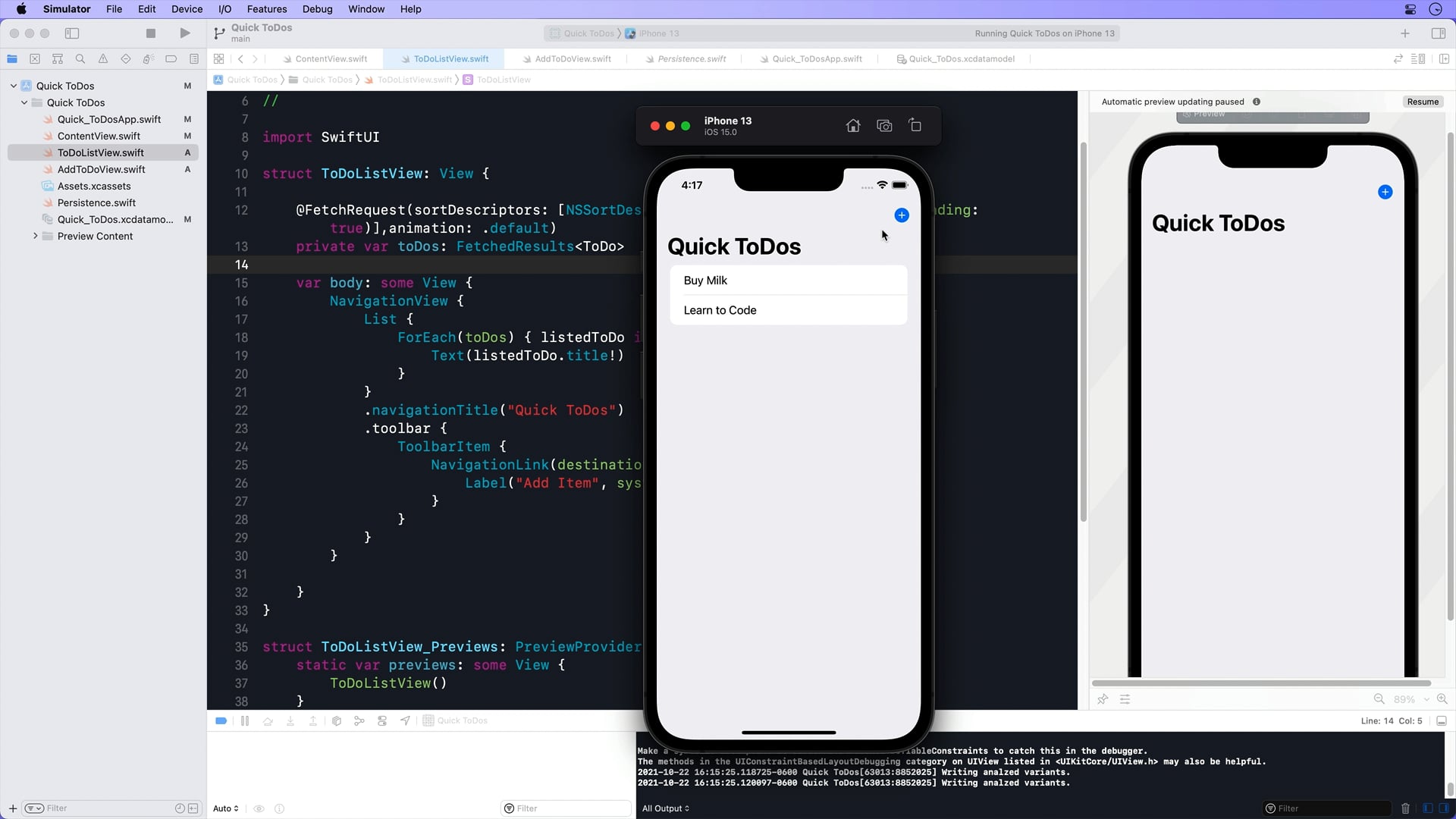Open the Project navigator folder icon
The image size is (1456, 819).
pyautogui.click(x=12, y=59)
